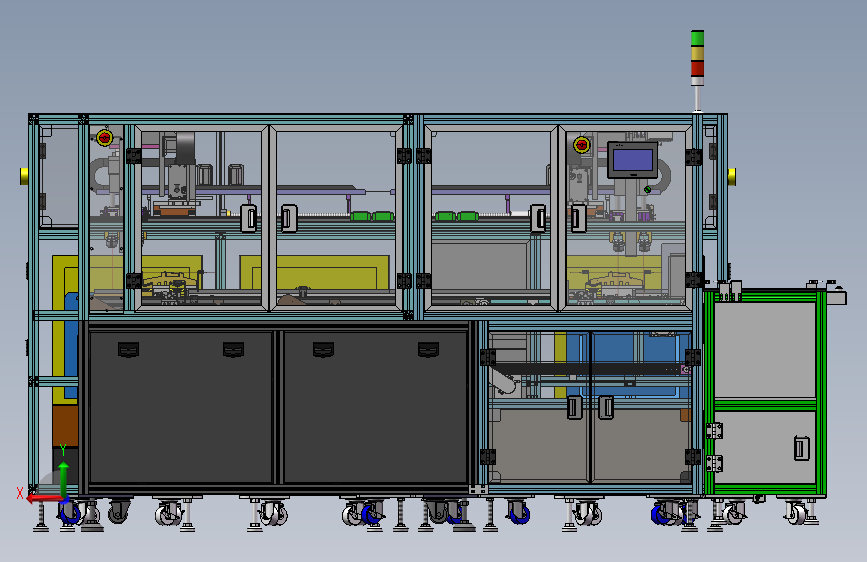Select the upper gray panel of the green cabinet
This screenshot has height=562, width=867.
765,350
